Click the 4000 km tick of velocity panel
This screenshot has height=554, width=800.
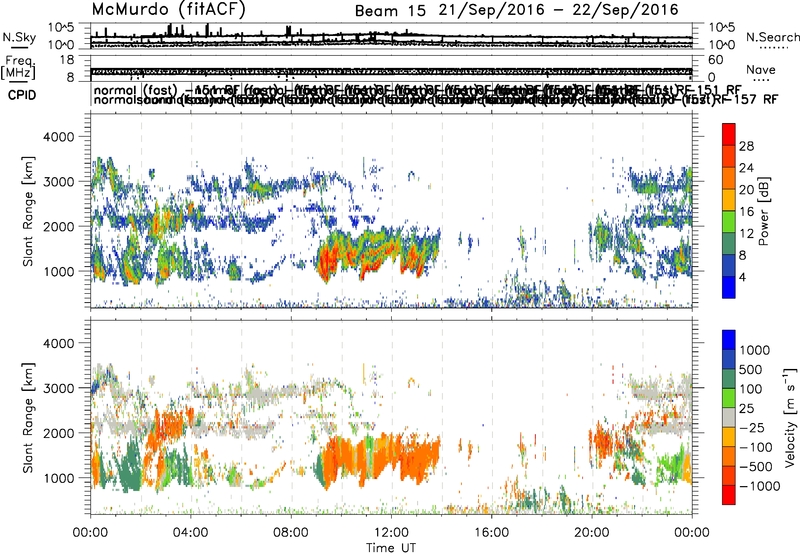click(x=61, y=343)
